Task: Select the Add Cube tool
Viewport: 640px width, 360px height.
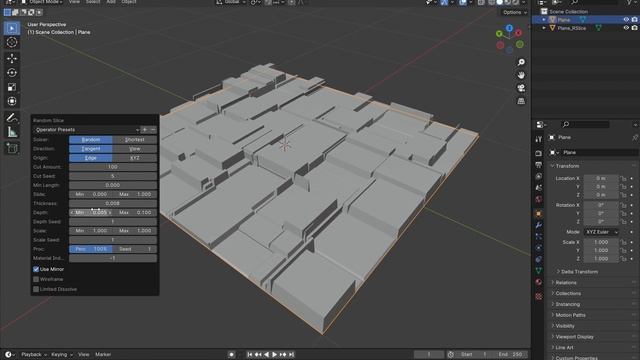Action: (12, 148)
